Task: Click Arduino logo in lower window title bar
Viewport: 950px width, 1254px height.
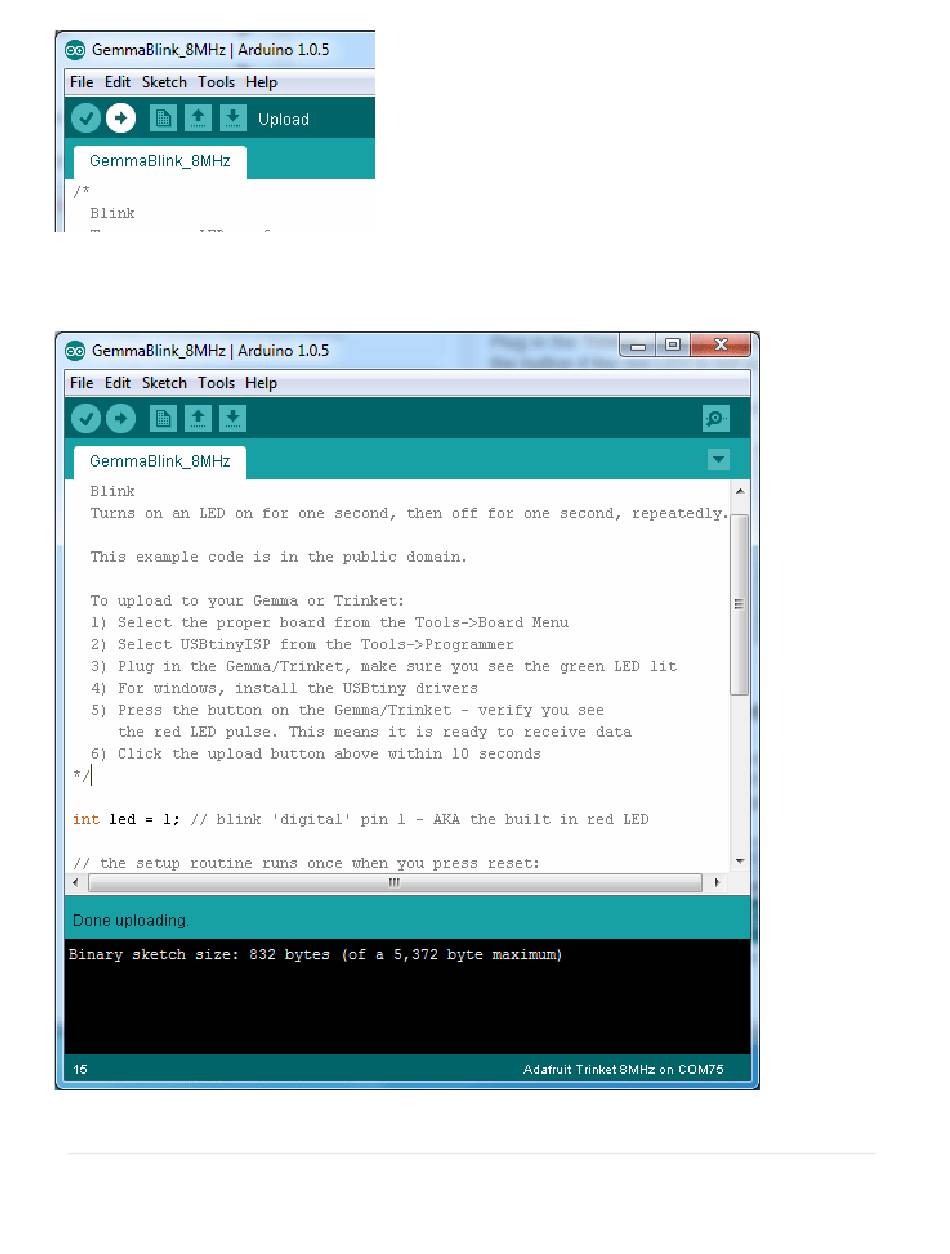Action: [76, 350]
